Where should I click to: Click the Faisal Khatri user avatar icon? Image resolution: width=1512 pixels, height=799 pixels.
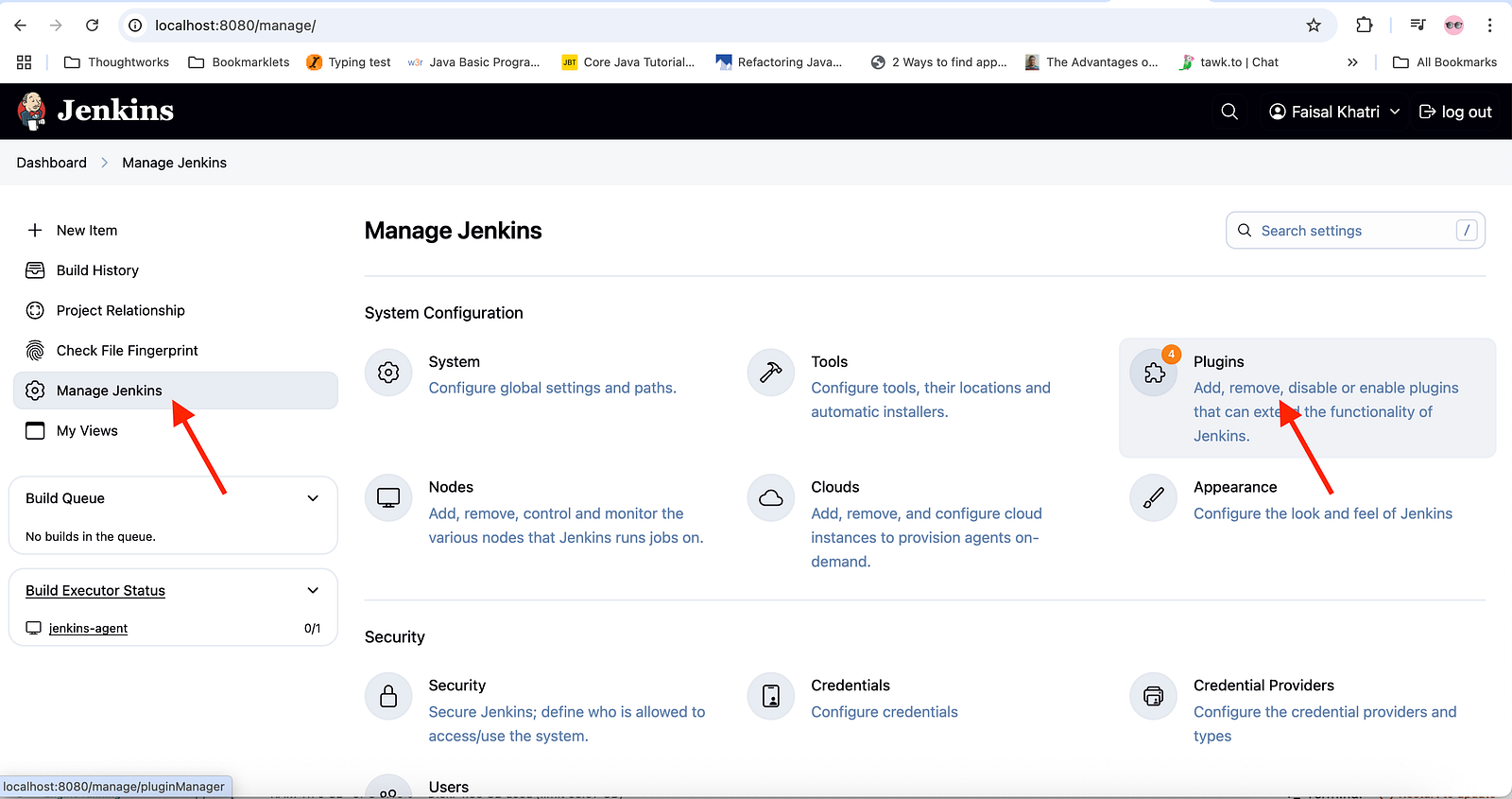(x=1278, y=112)
